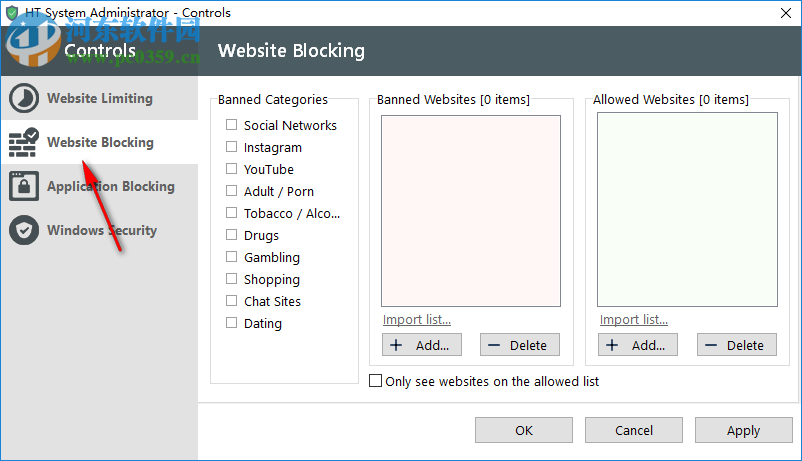Check the YouTube category checkbox
Screen dimensions: 802x461
(232, 169)
